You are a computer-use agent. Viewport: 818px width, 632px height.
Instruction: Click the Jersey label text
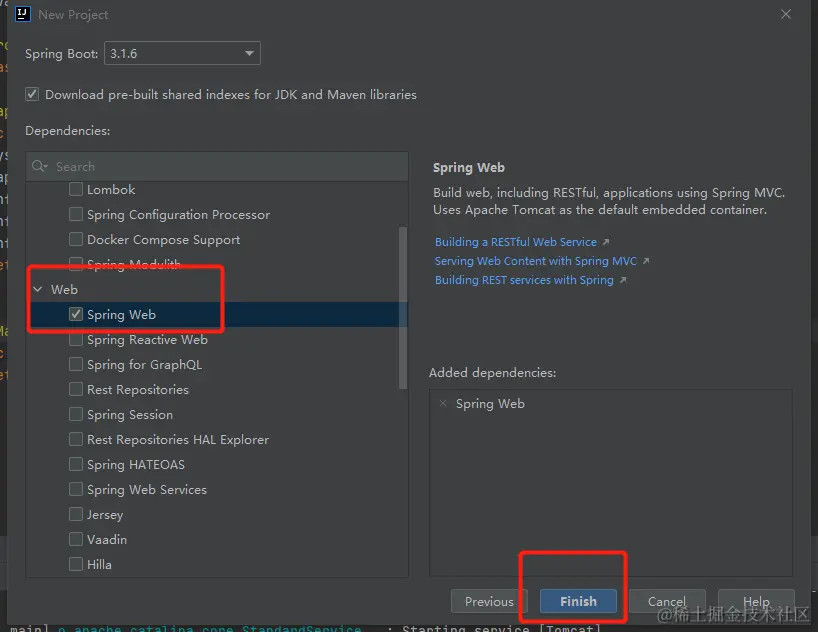coord(105,515)
